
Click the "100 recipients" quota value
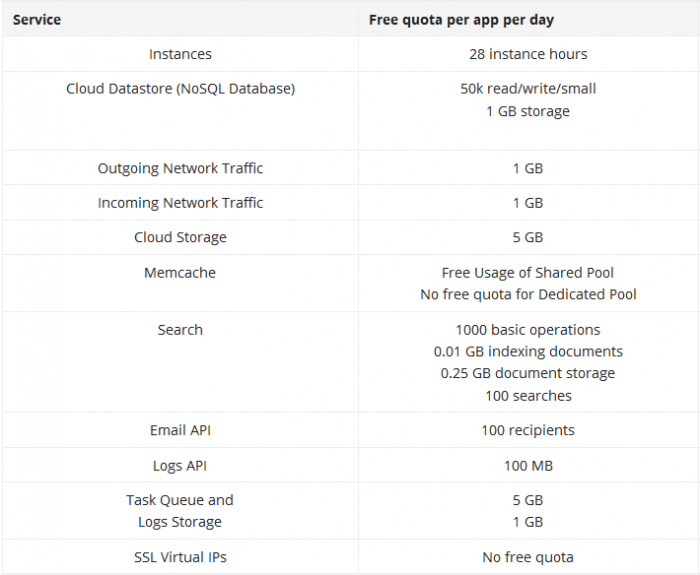click(x=528, y=430)
